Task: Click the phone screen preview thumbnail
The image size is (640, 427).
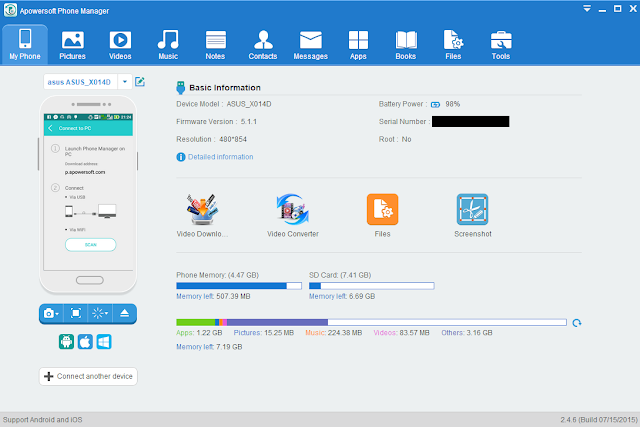Action: (88, 192)
